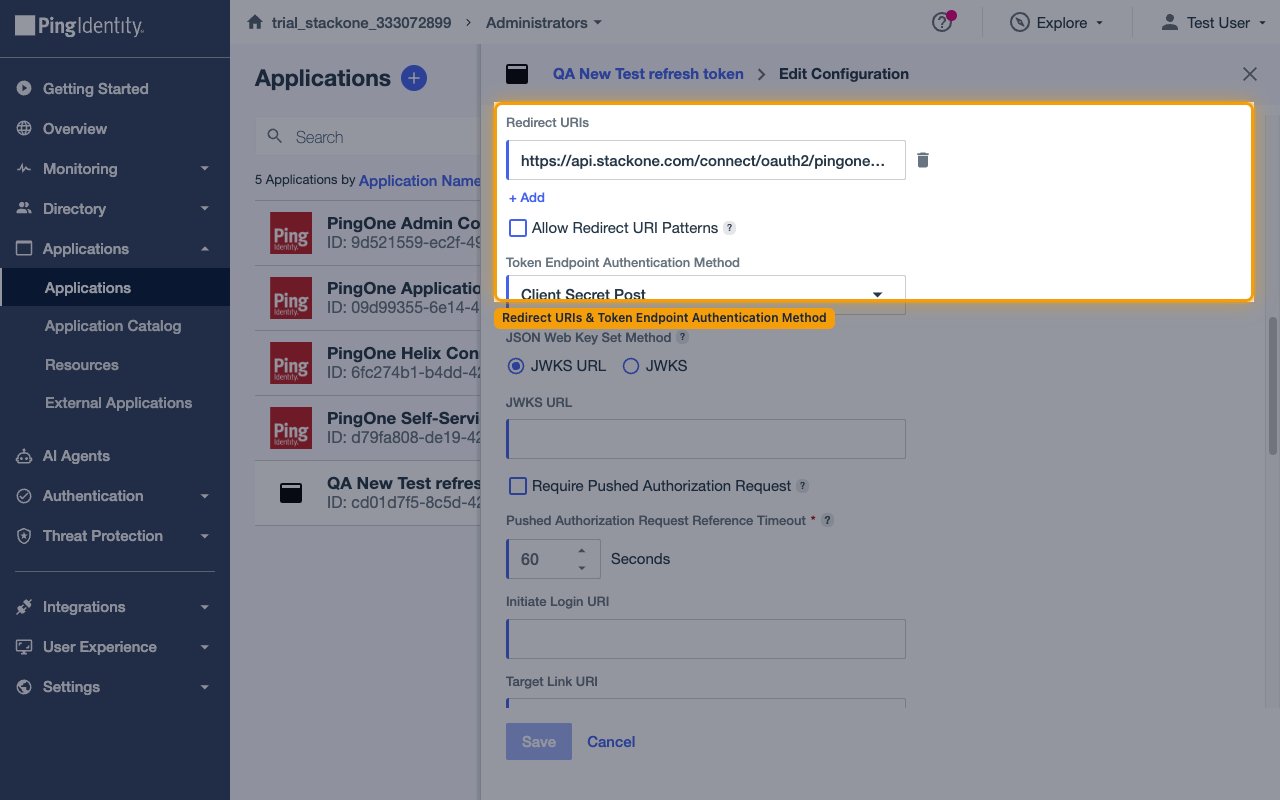The width and height of the screenshot is (1280, 800).
Task: Click the Redirect URI input field
Action: click(x=706, y=160)
